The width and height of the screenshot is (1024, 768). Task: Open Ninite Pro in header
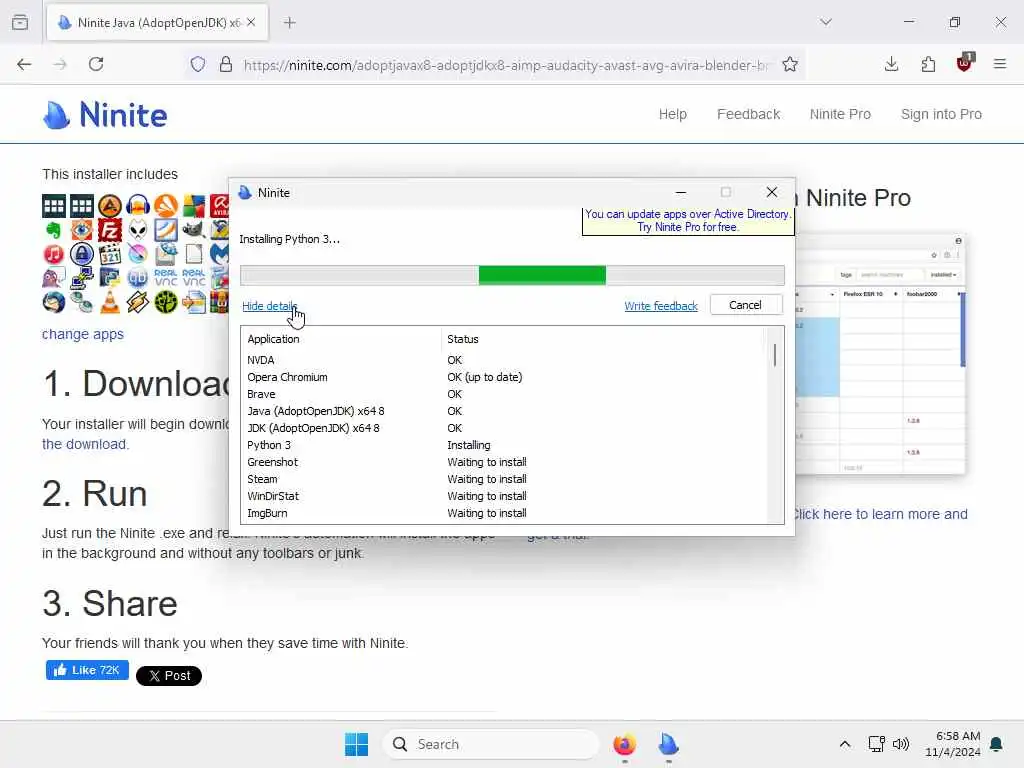click(x=840, y=114)
